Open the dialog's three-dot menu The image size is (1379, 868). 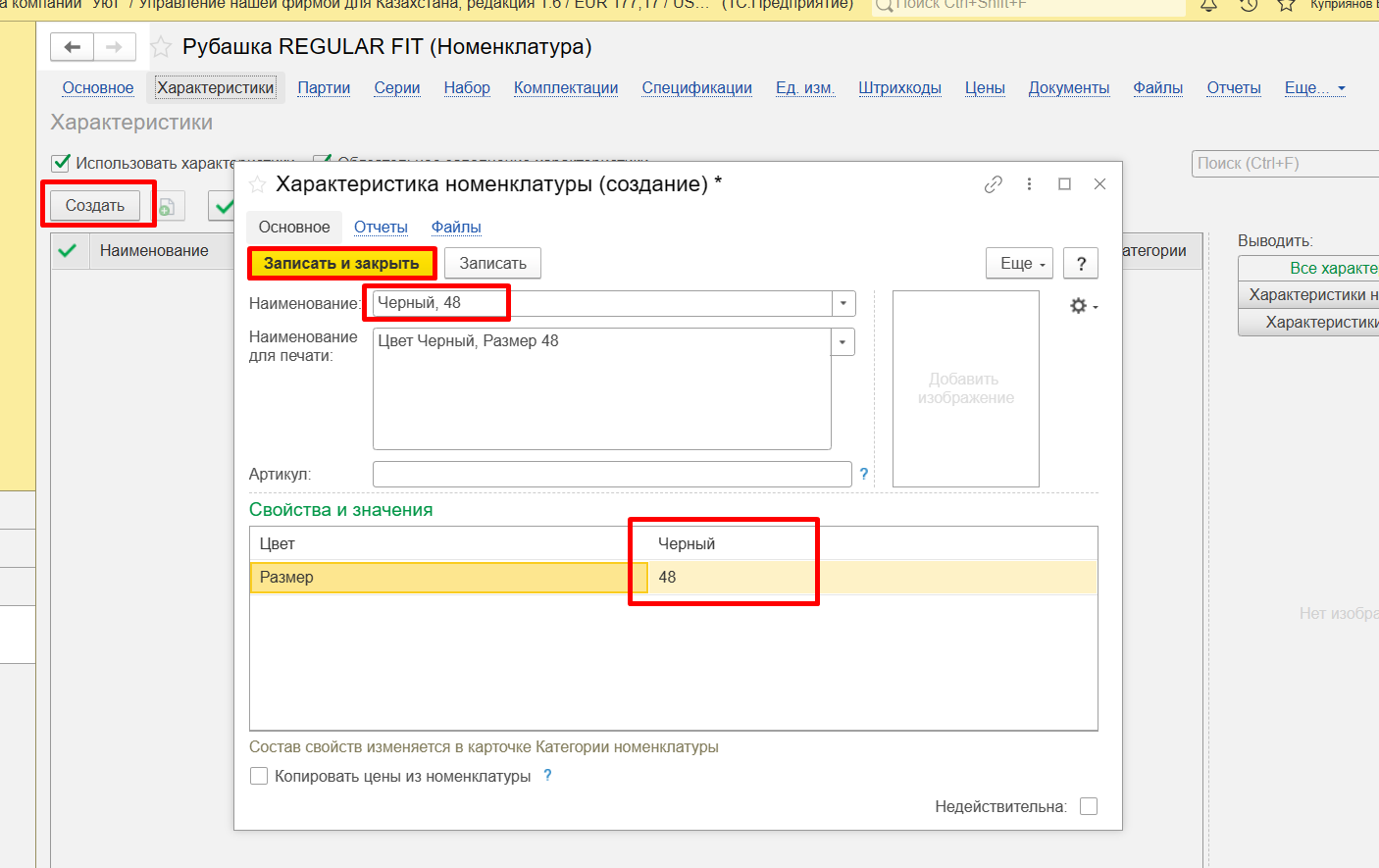1029,184
